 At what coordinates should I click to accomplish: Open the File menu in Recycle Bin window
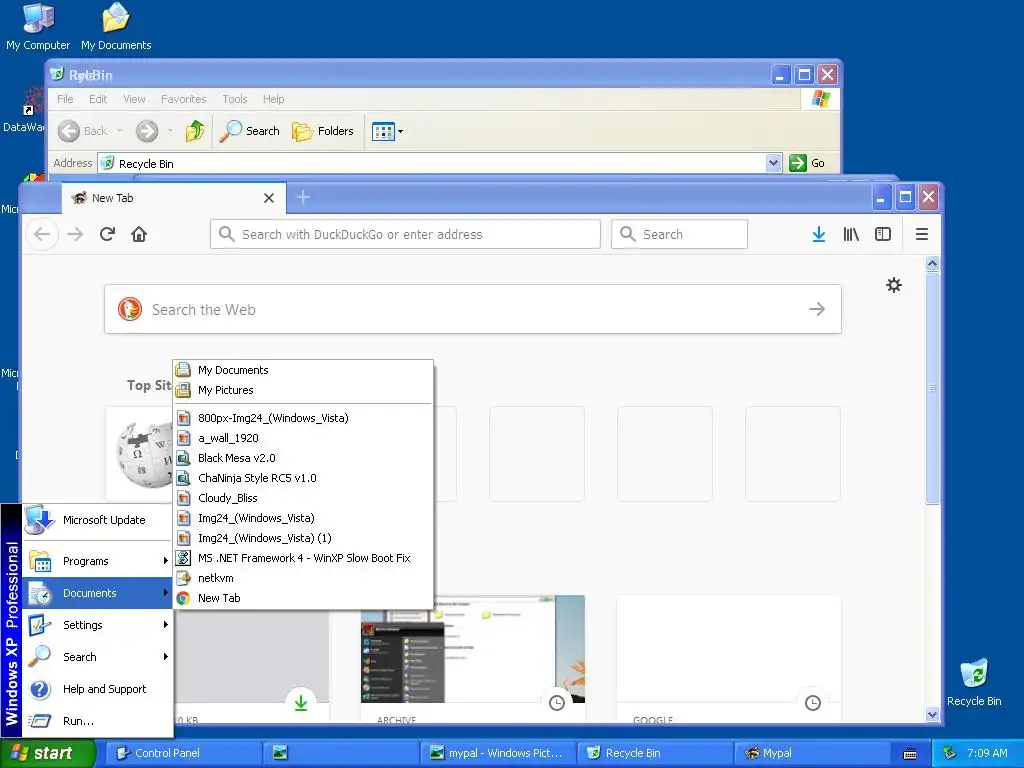pyautogui.click(x=65, y=99)
